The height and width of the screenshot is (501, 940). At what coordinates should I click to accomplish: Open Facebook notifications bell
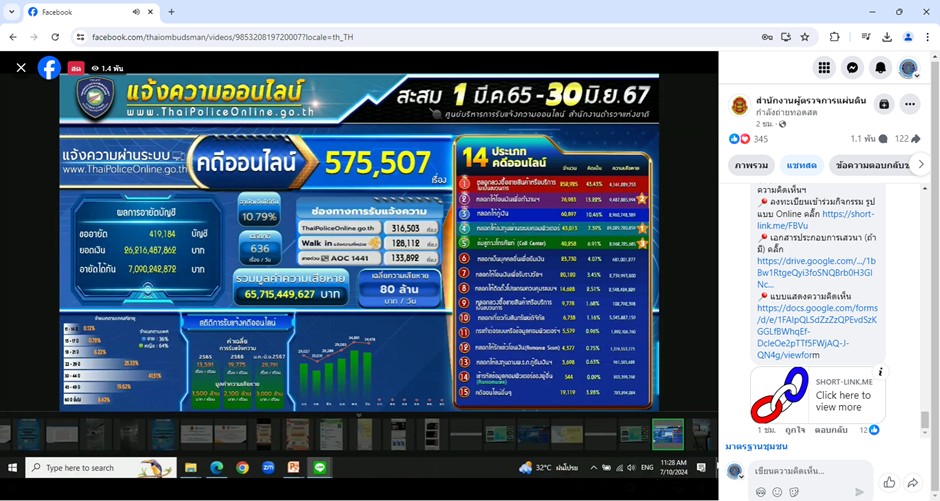click(880, 68)
